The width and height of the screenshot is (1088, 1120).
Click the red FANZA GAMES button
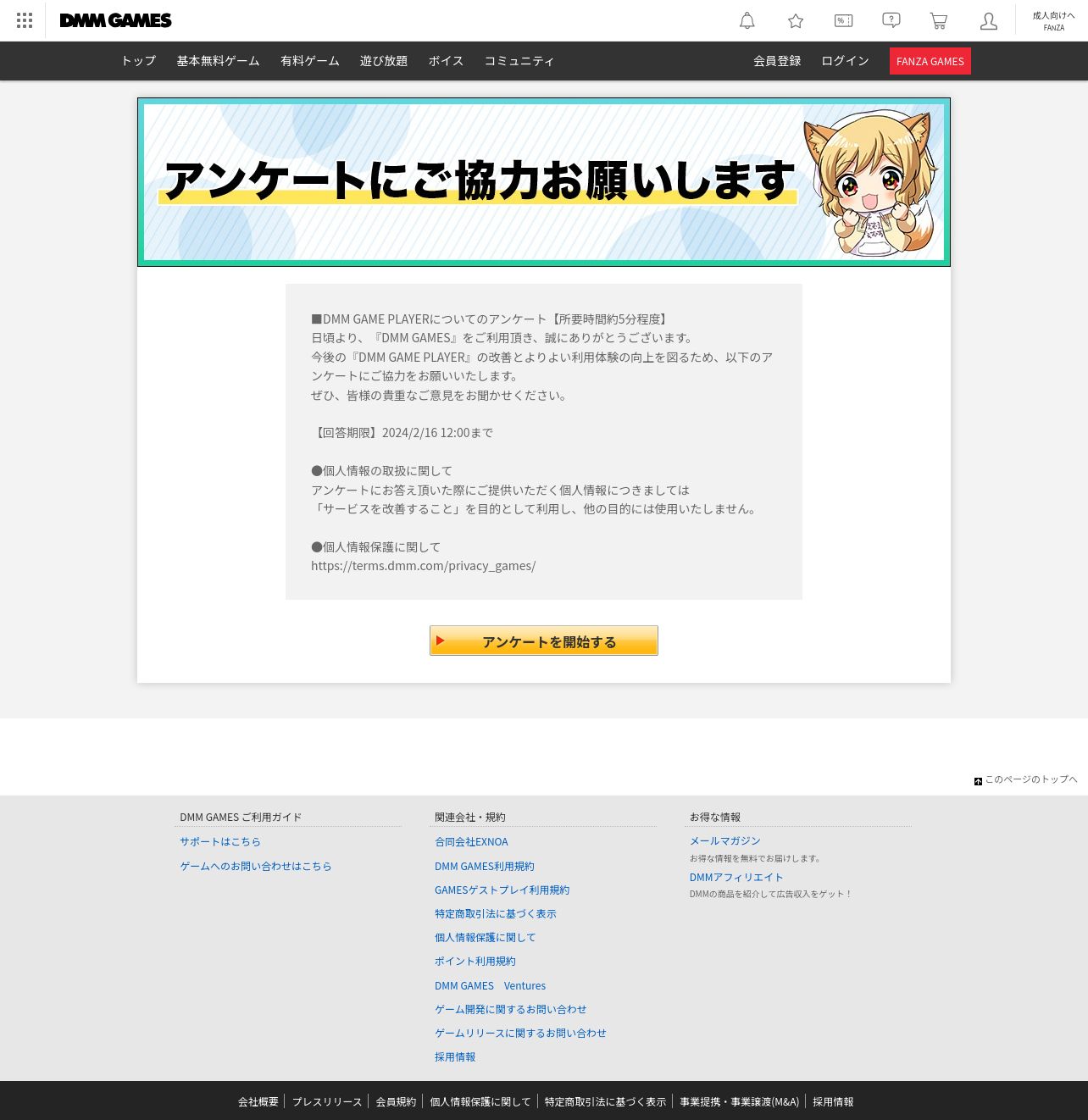[930, 61]
